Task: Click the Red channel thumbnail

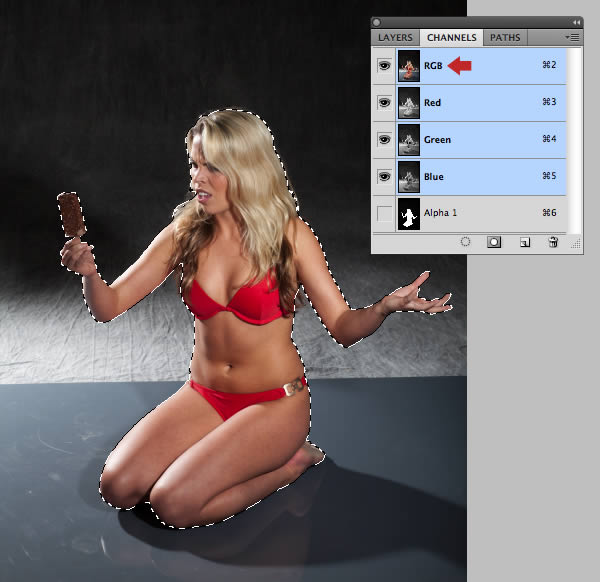Action: (409, 103)
